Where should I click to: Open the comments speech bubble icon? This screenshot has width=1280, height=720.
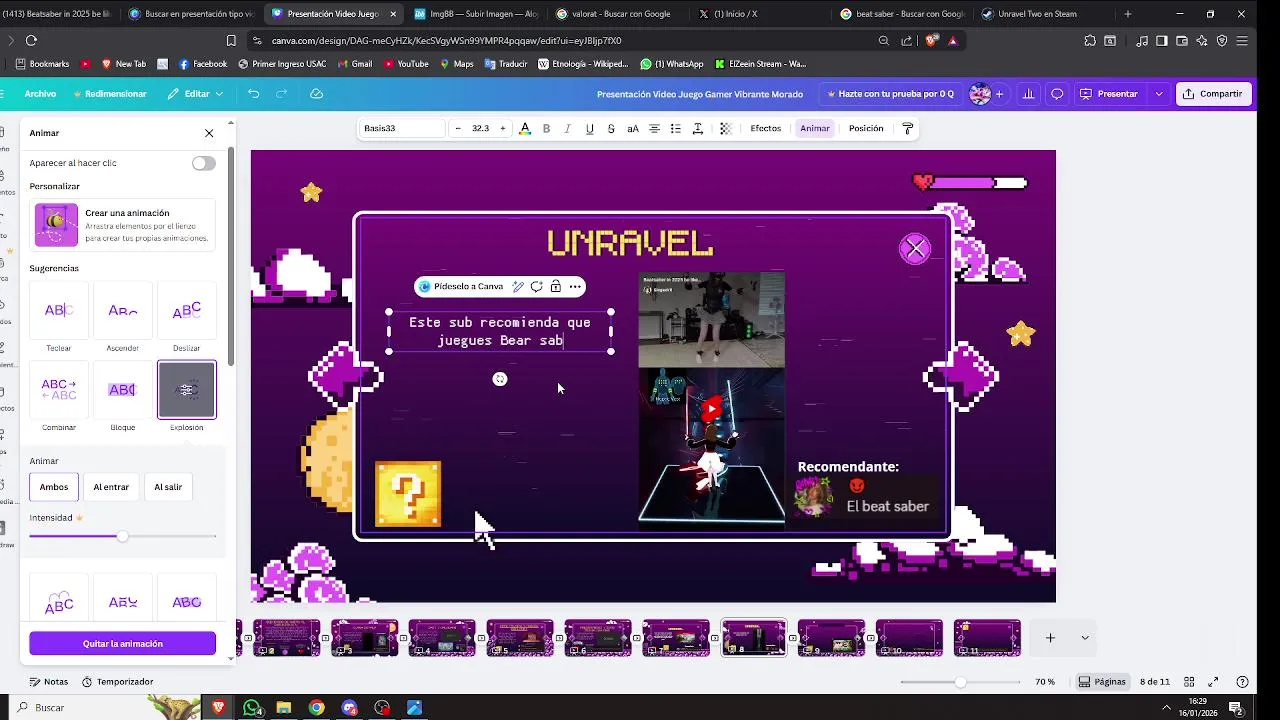point(1057,94)
